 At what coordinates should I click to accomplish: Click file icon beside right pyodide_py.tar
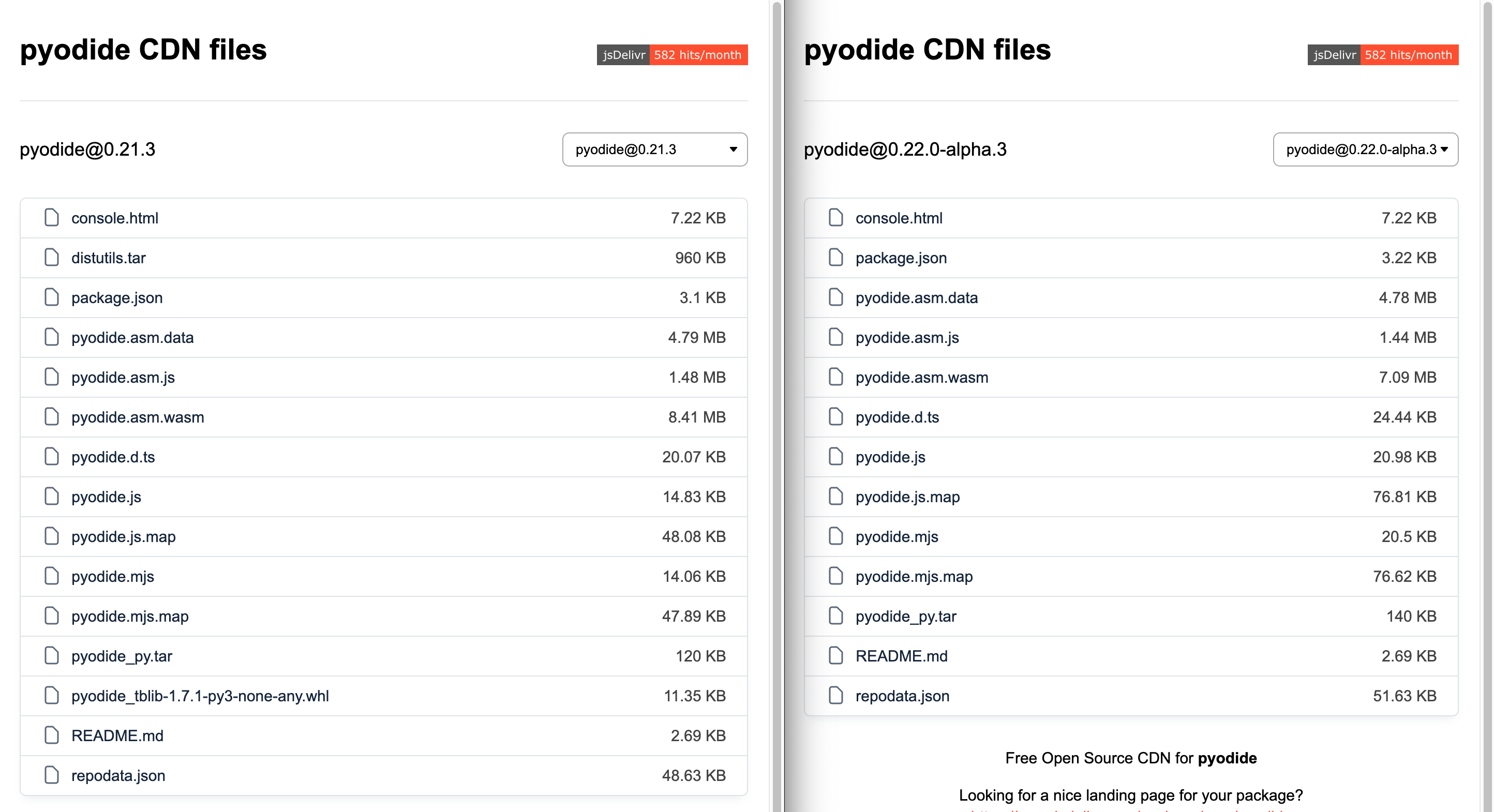[x=836, y=616]
